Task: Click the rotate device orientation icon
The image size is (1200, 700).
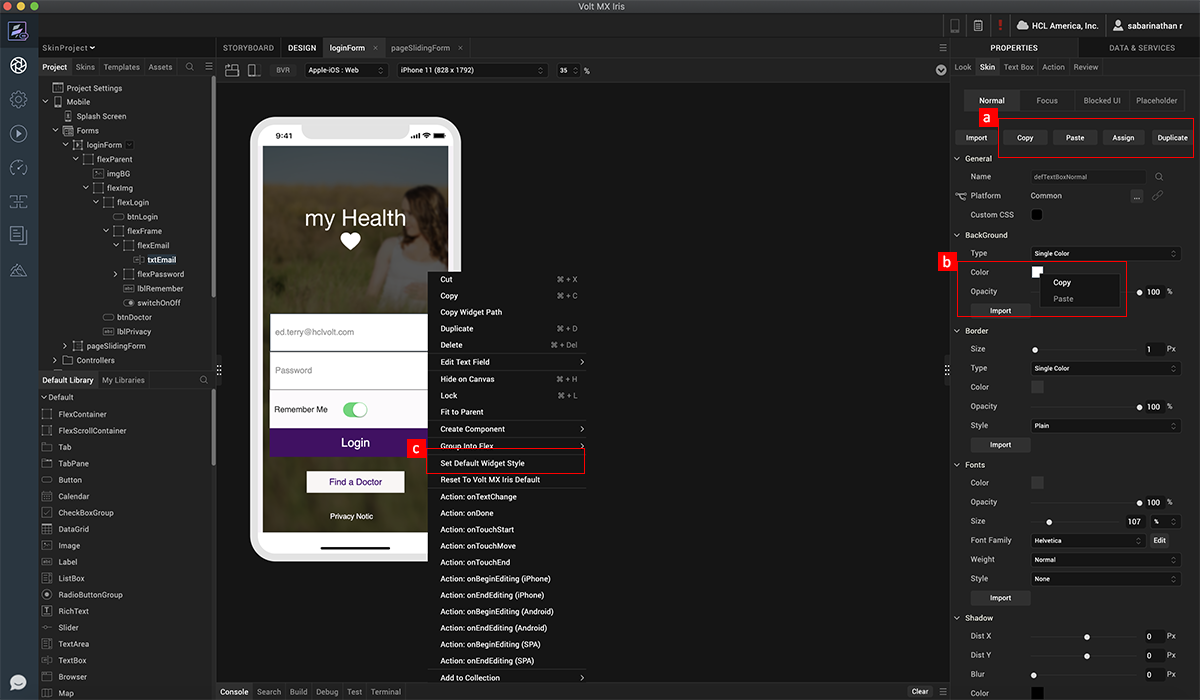Action: click(x=232, y=71)
